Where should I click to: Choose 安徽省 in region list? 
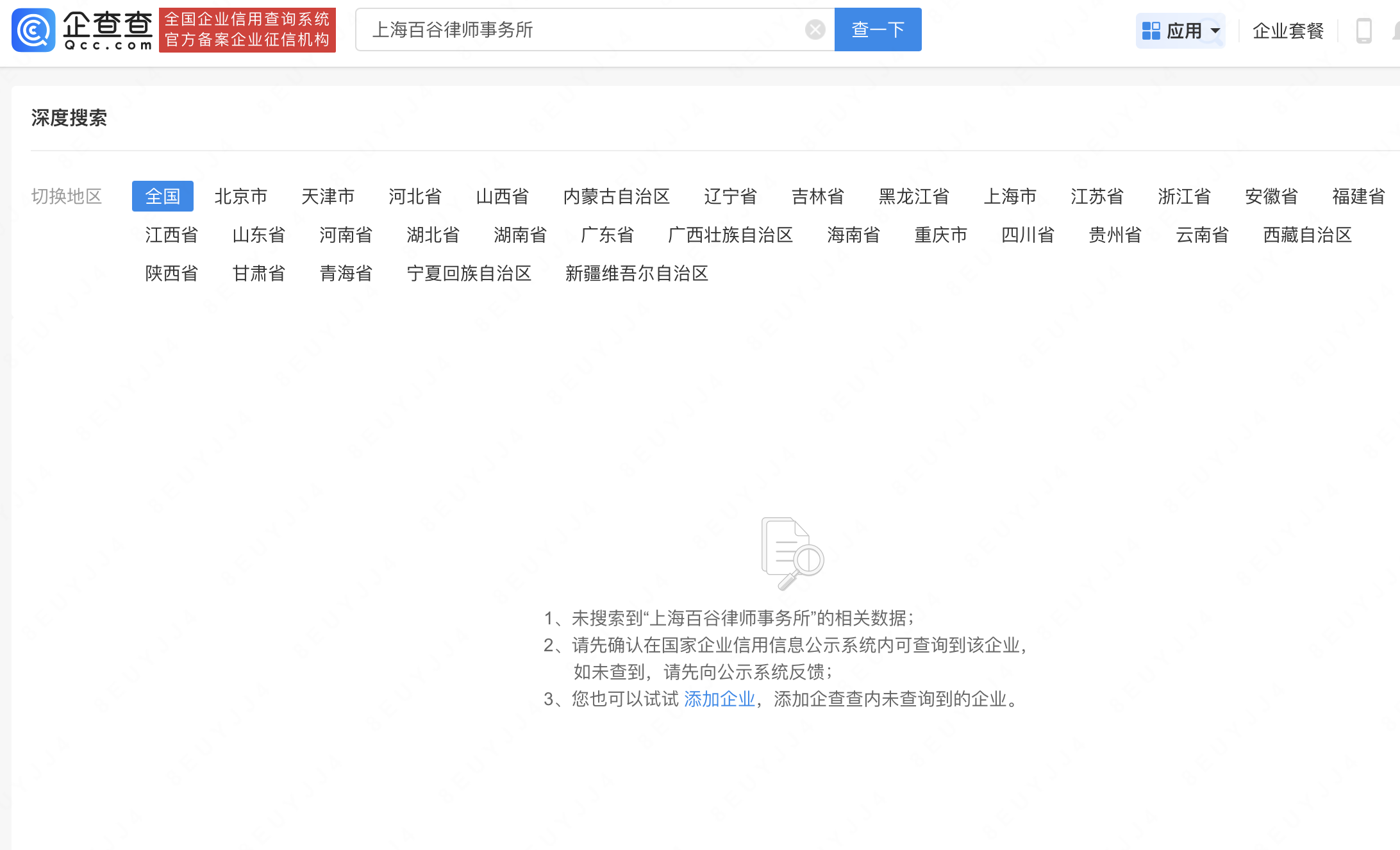(1272, 196)
